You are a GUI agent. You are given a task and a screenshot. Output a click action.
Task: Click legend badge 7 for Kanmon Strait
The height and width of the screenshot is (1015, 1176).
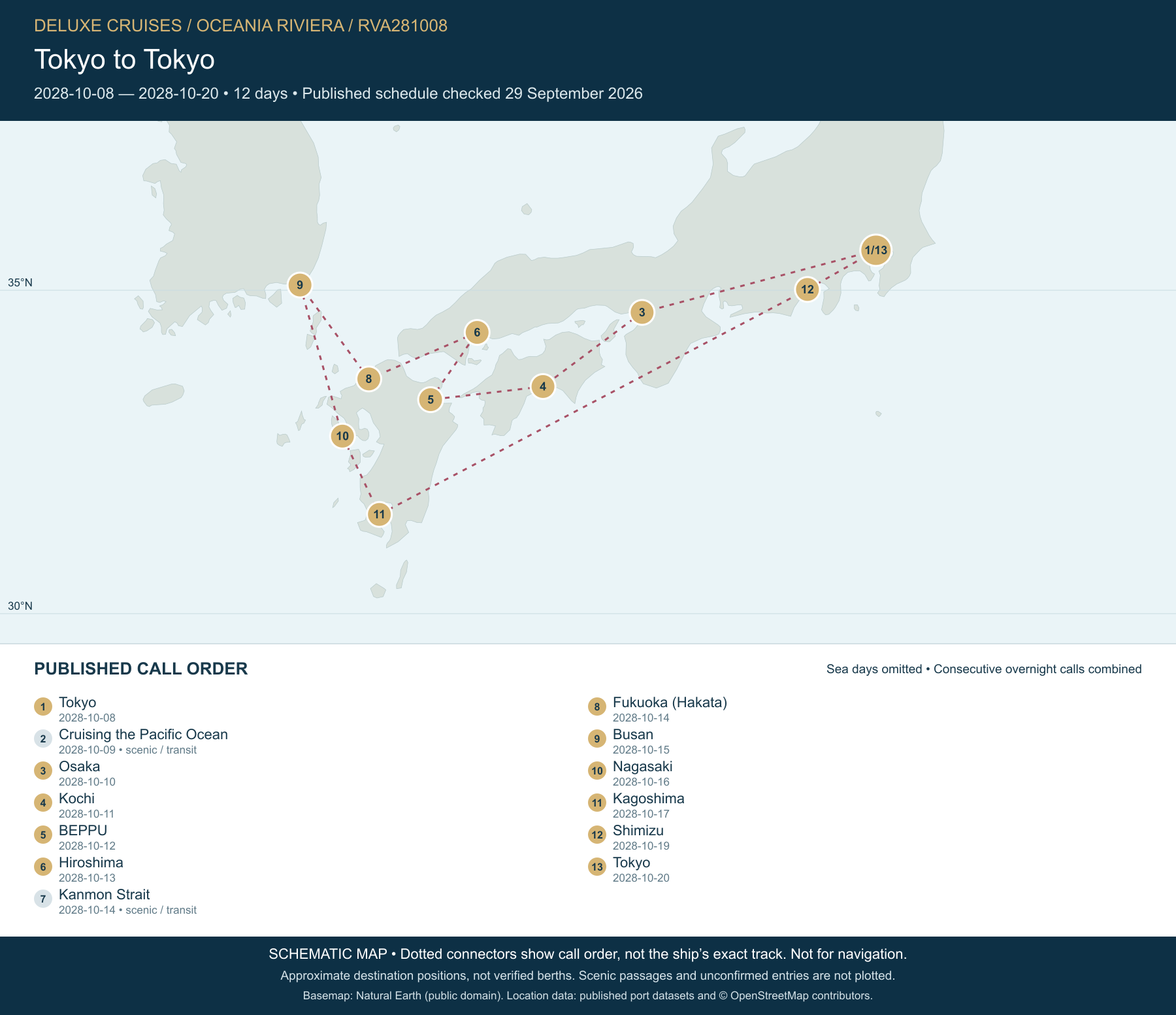coord(43,899)
